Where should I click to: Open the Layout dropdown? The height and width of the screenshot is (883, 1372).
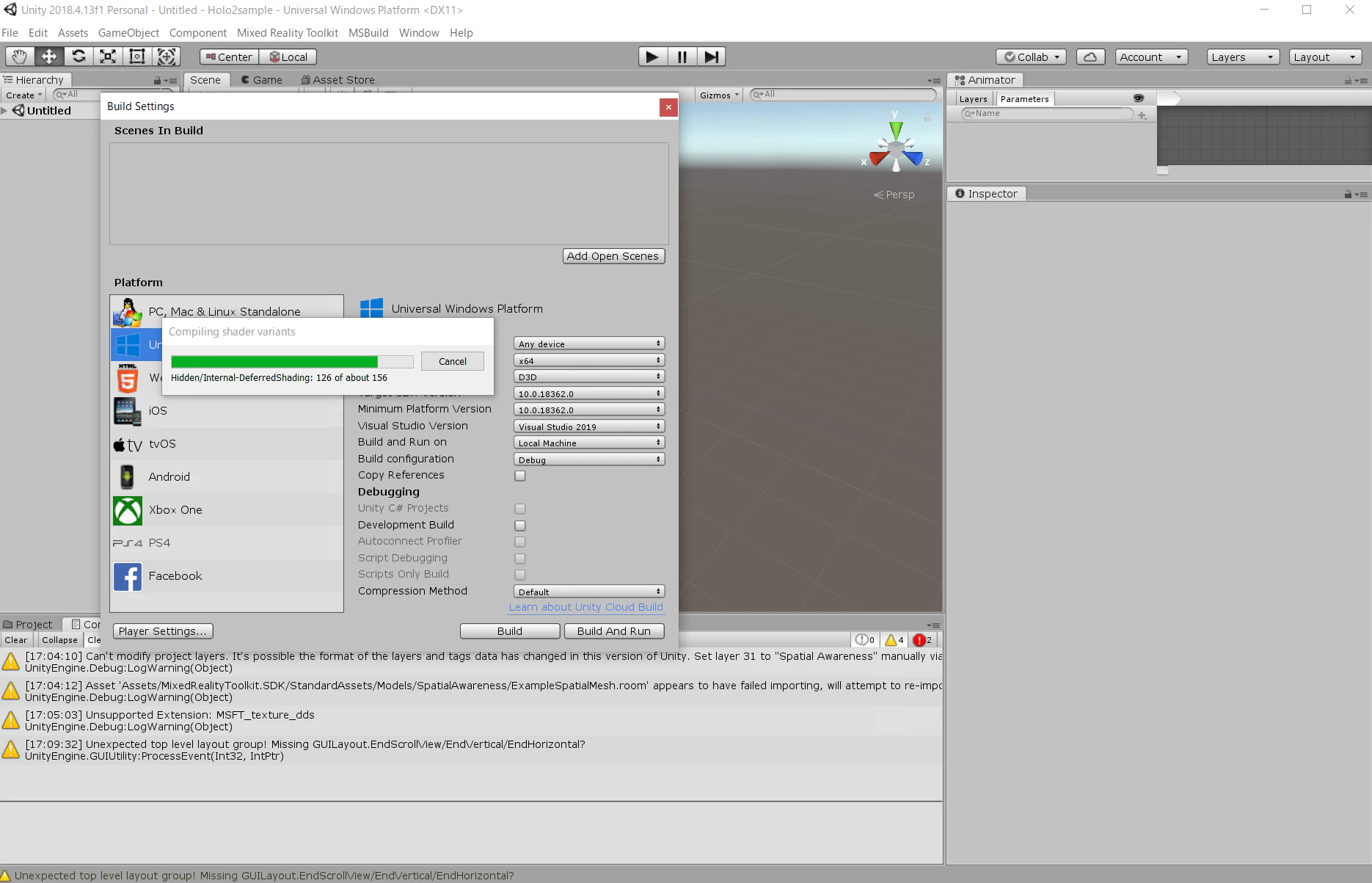(1325, 57)
